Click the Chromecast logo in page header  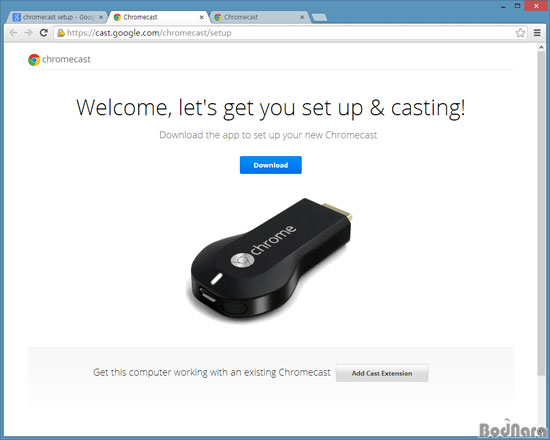click(59, 60)
